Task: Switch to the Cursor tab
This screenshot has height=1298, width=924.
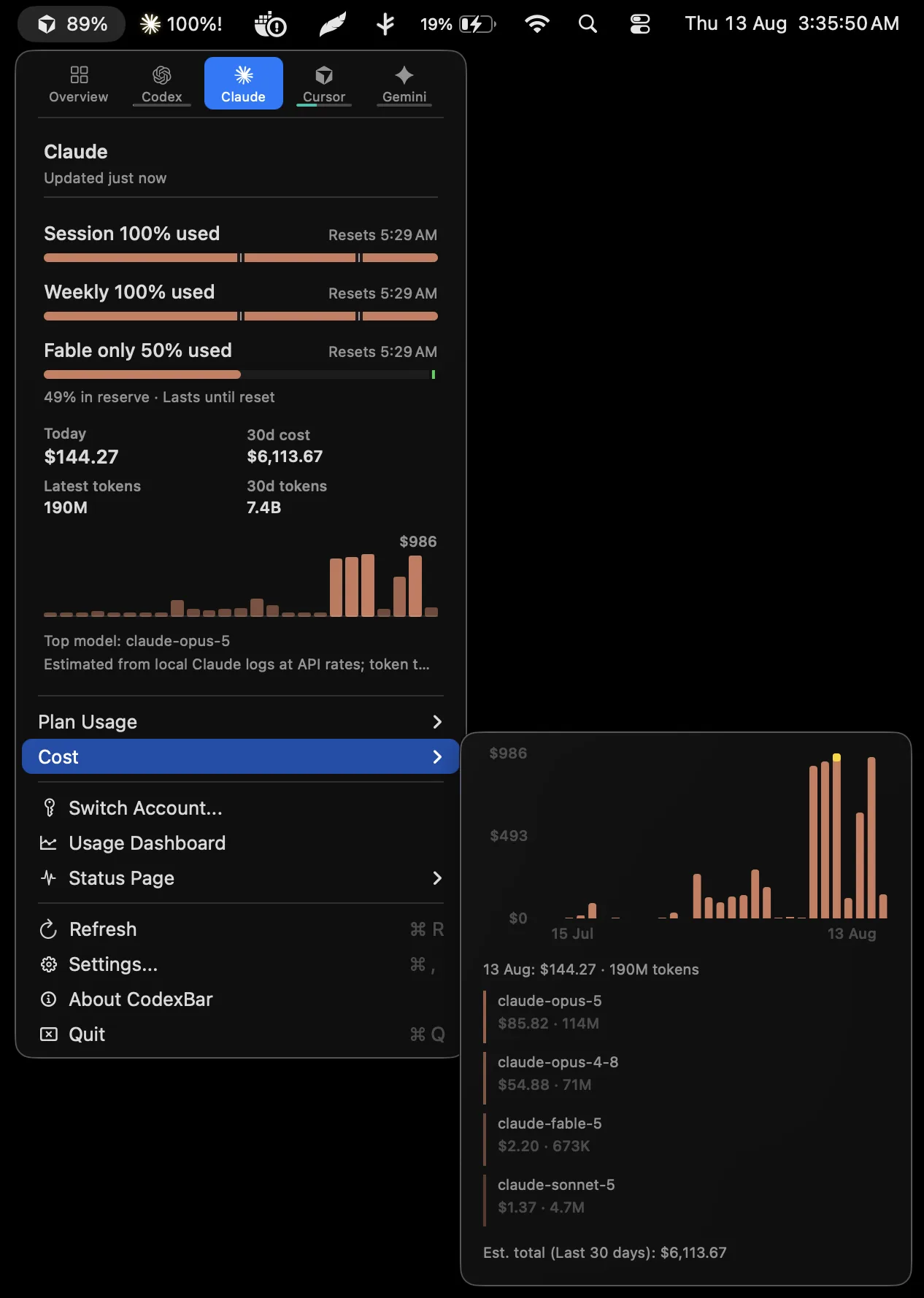Action: 324,84
